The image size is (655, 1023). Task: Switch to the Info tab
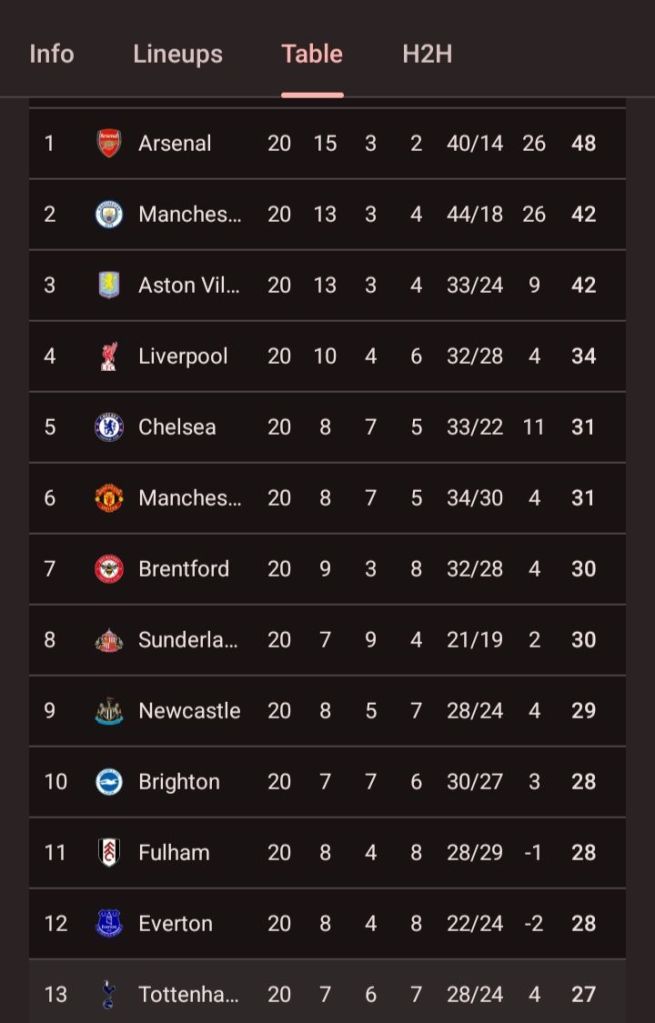tap(52, 54)
